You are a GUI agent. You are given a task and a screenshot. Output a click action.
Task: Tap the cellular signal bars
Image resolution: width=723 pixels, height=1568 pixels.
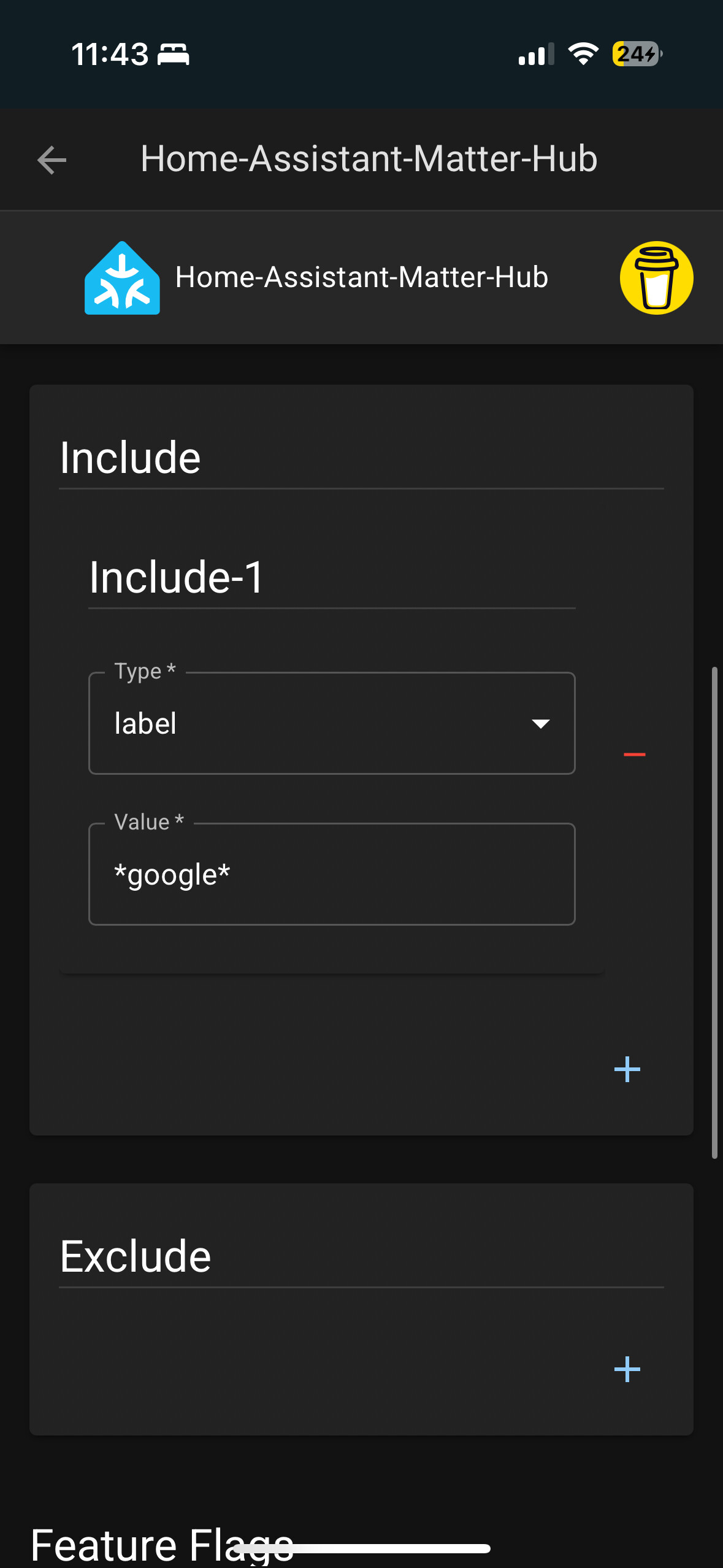[536, 54]
